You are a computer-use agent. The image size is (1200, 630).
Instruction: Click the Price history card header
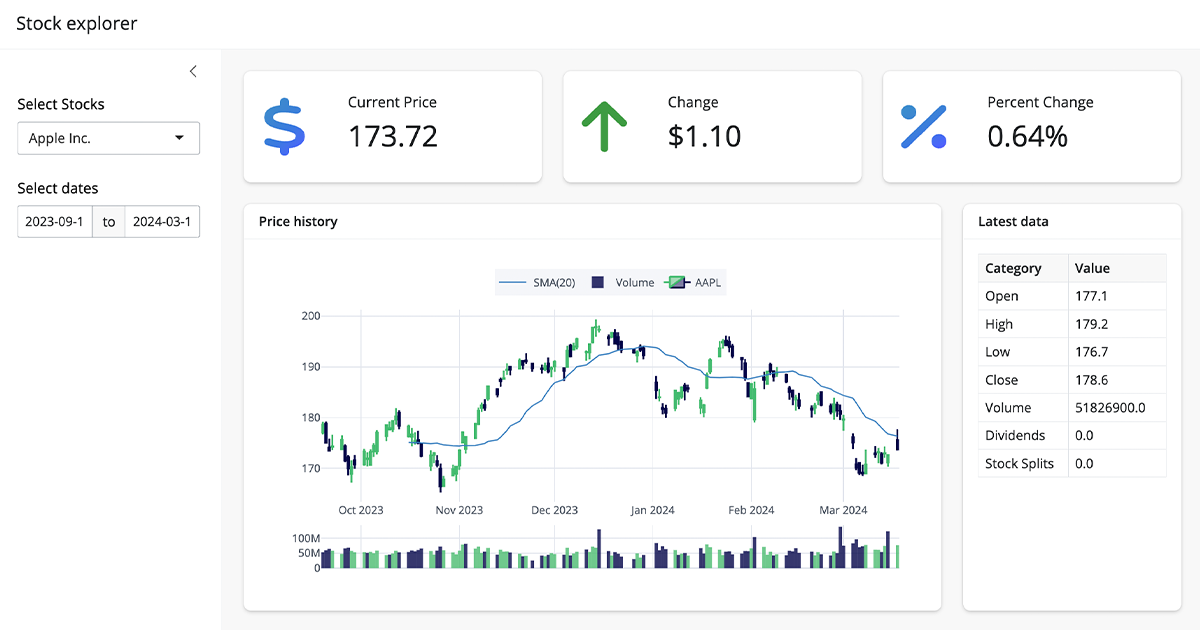(298, 222)
